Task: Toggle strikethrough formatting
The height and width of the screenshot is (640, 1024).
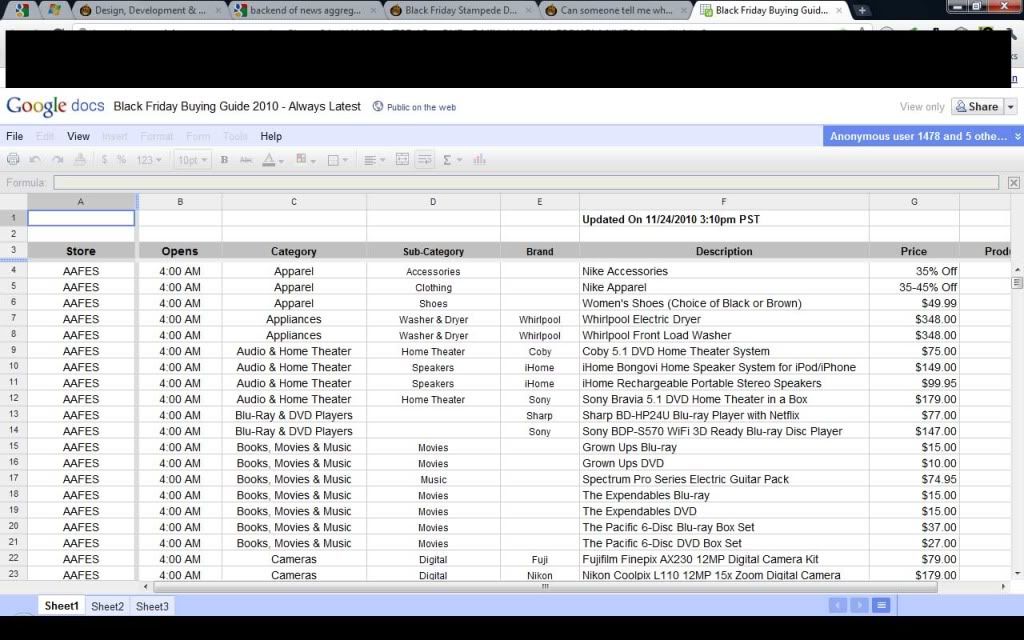Action: (246, 159)
